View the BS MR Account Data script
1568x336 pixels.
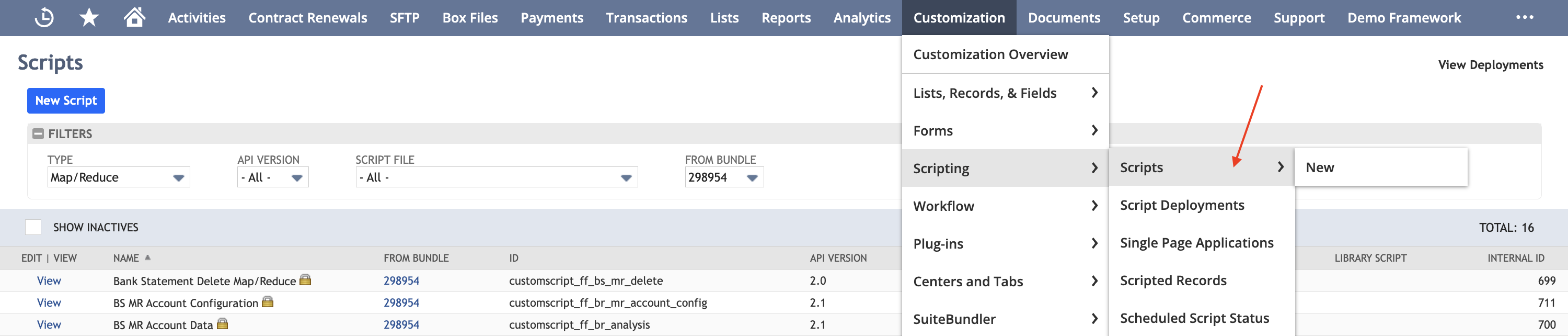pyautogui.click(x=49, y=324)
